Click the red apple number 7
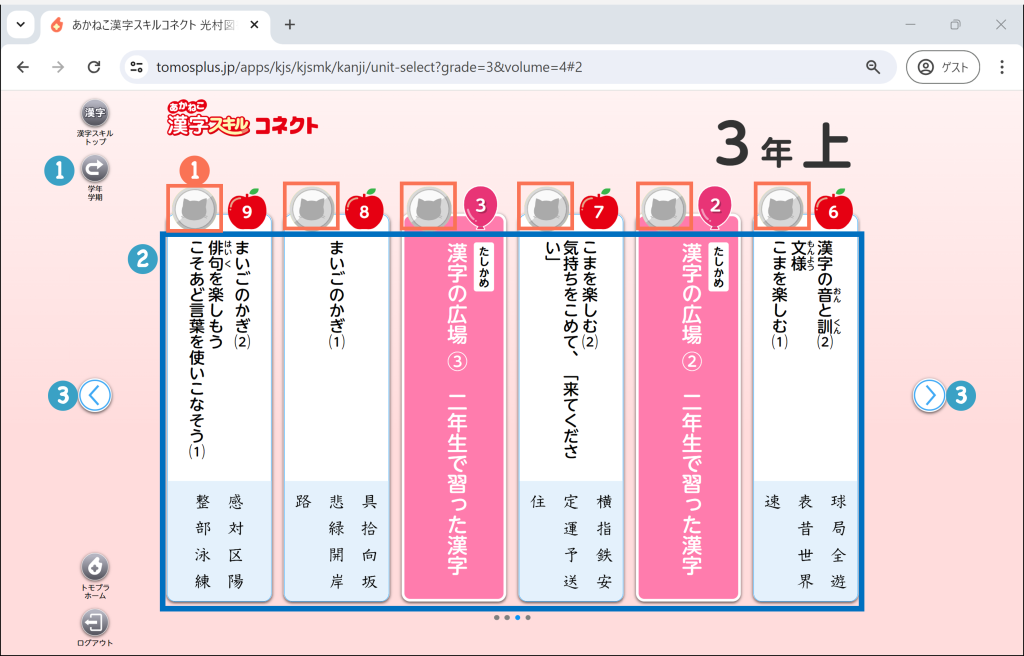This screenshot has height=656, width=1024. pyautogui.click(x=598, y=210)
